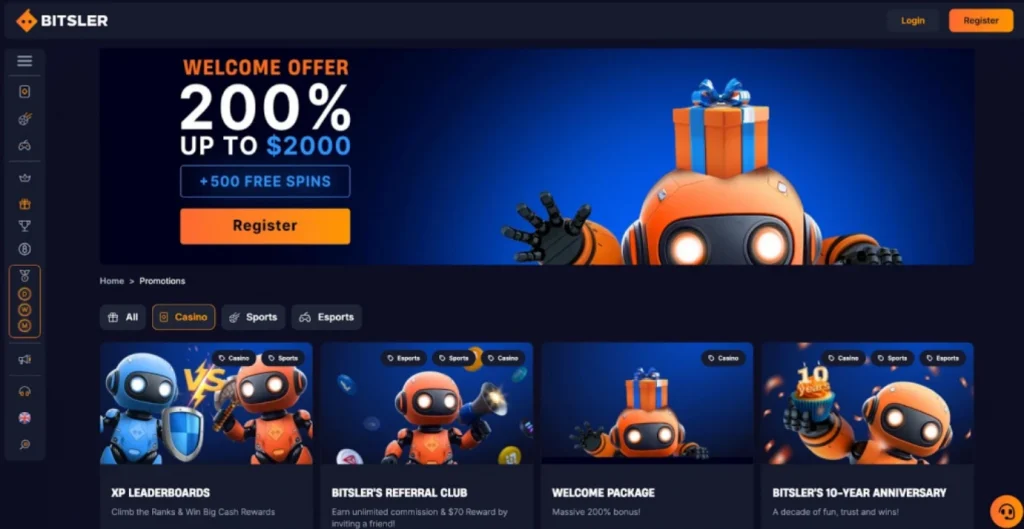Screen dimensions: 1024x529
Task: Open the Sports ball icon in sidebar
Action: point(25,119)
